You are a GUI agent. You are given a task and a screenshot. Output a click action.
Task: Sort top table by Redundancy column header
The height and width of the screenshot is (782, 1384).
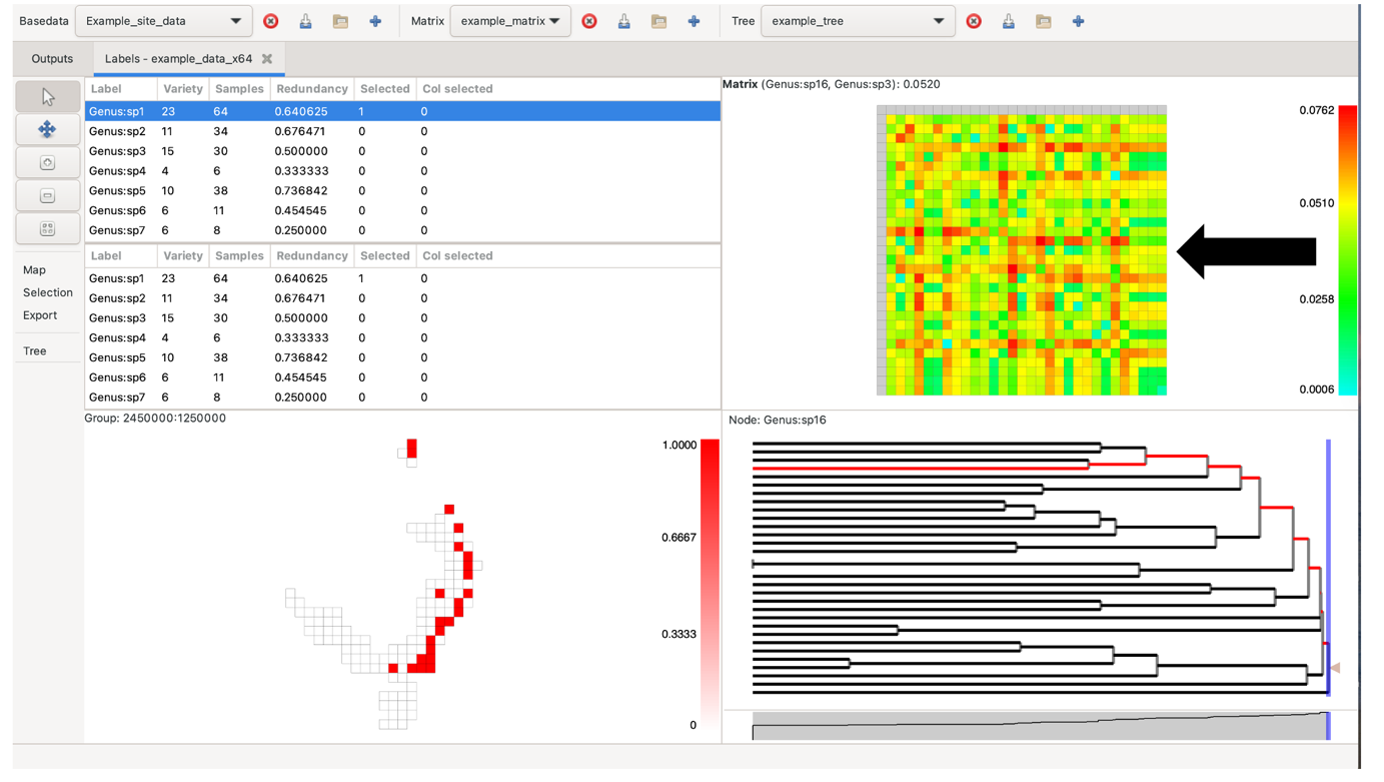tap(312, 89)
